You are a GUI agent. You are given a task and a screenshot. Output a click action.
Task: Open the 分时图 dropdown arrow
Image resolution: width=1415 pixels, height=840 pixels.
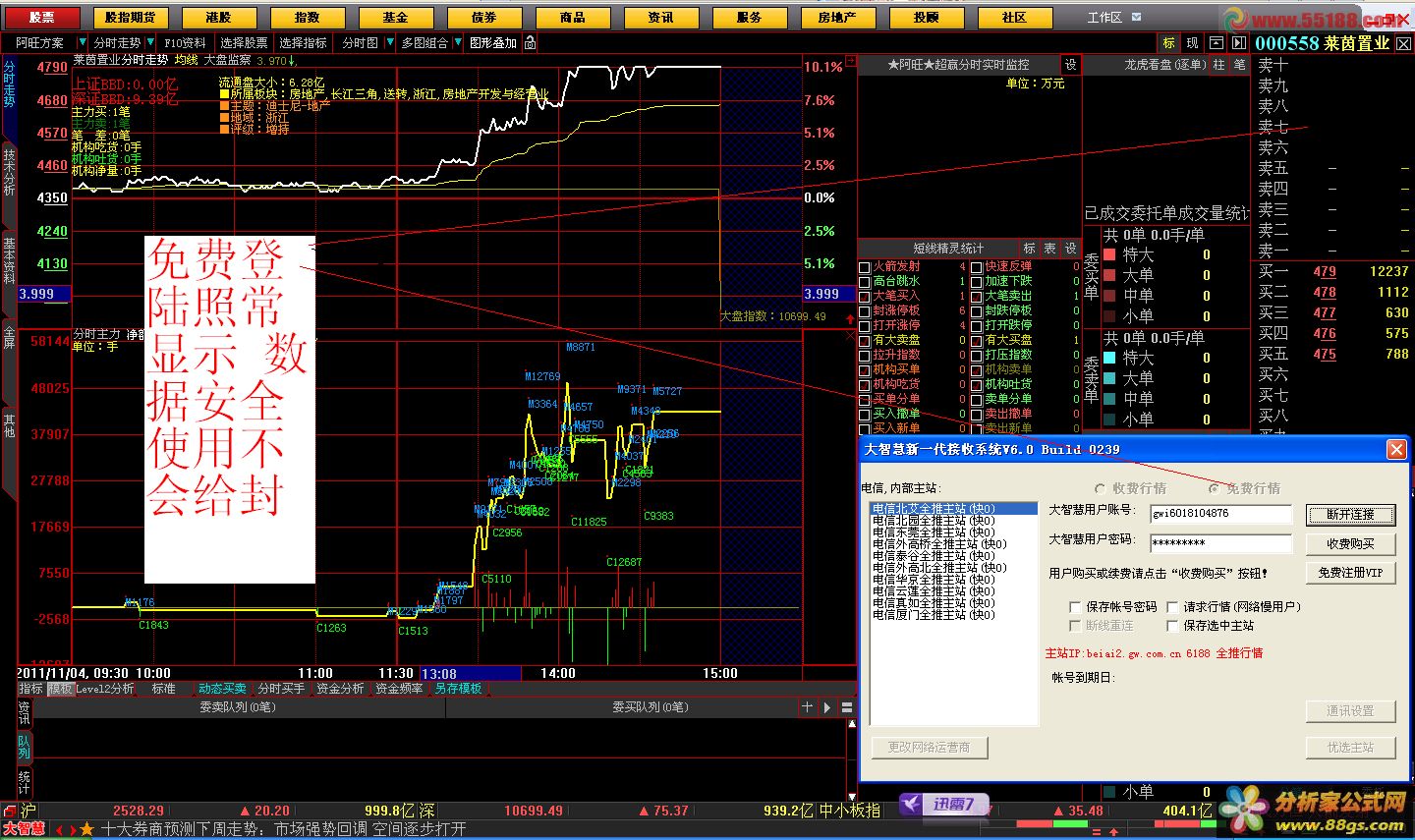tap(390, 42)
